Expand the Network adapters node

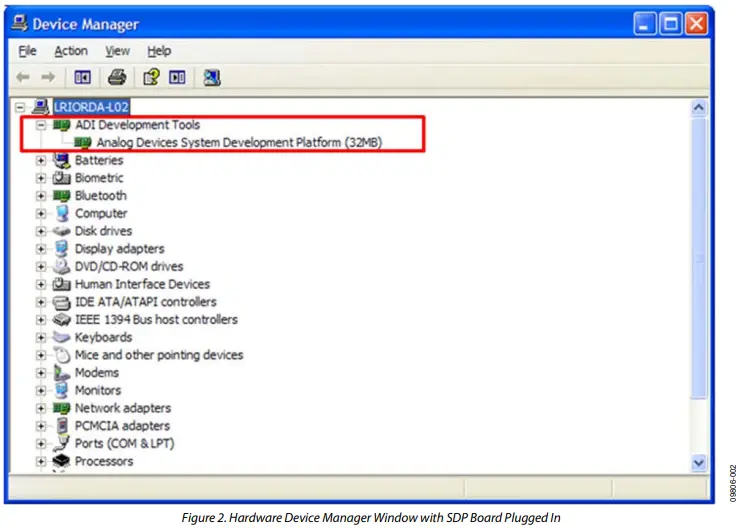41,408
